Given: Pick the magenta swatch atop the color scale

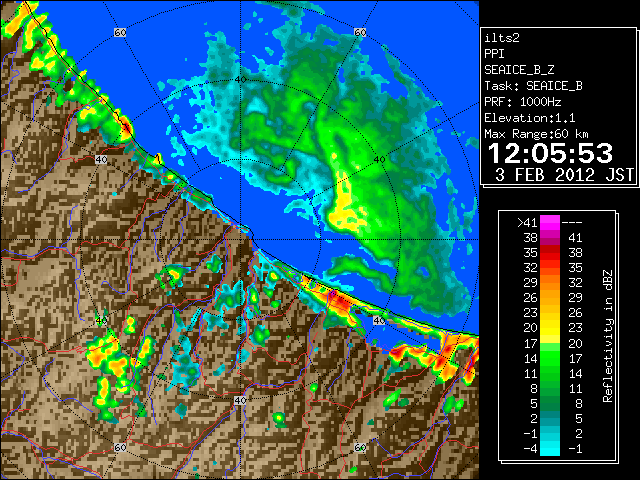Looking at the screenshot, I should [550, 223].
